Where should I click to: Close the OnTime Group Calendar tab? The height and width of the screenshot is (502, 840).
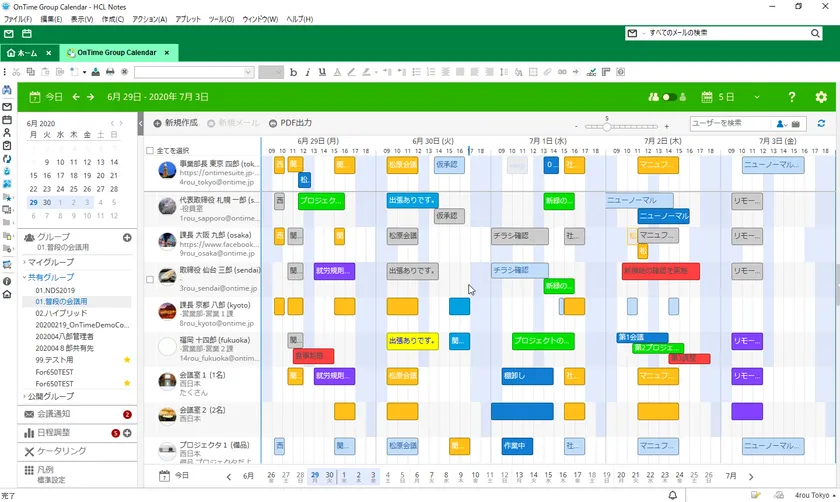[x=167, y=53]
